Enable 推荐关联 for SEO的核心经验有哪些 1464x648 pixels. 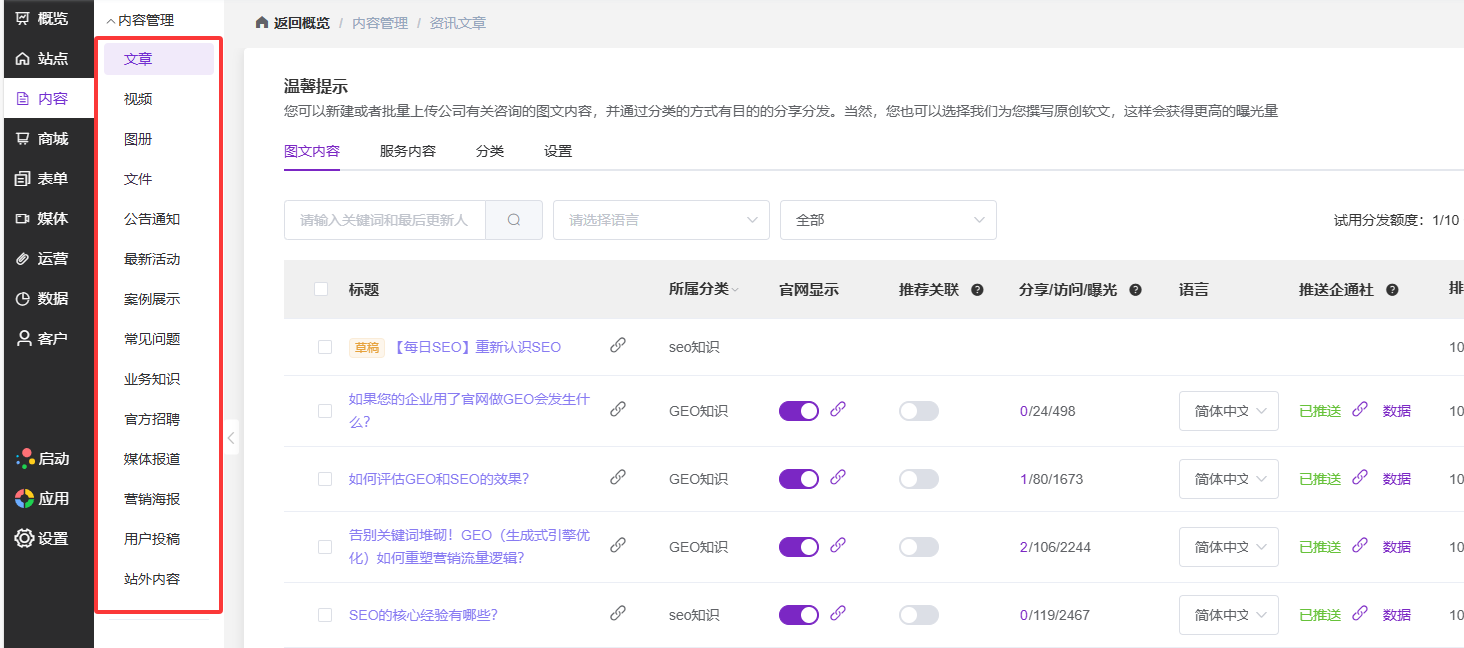pyautogui.click(x=918, y=615)
